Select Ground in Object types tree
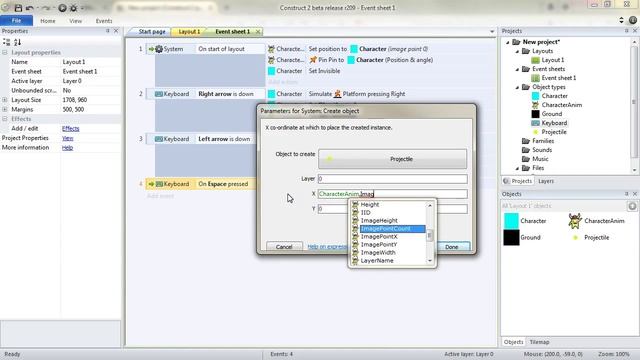 point(551,114)
